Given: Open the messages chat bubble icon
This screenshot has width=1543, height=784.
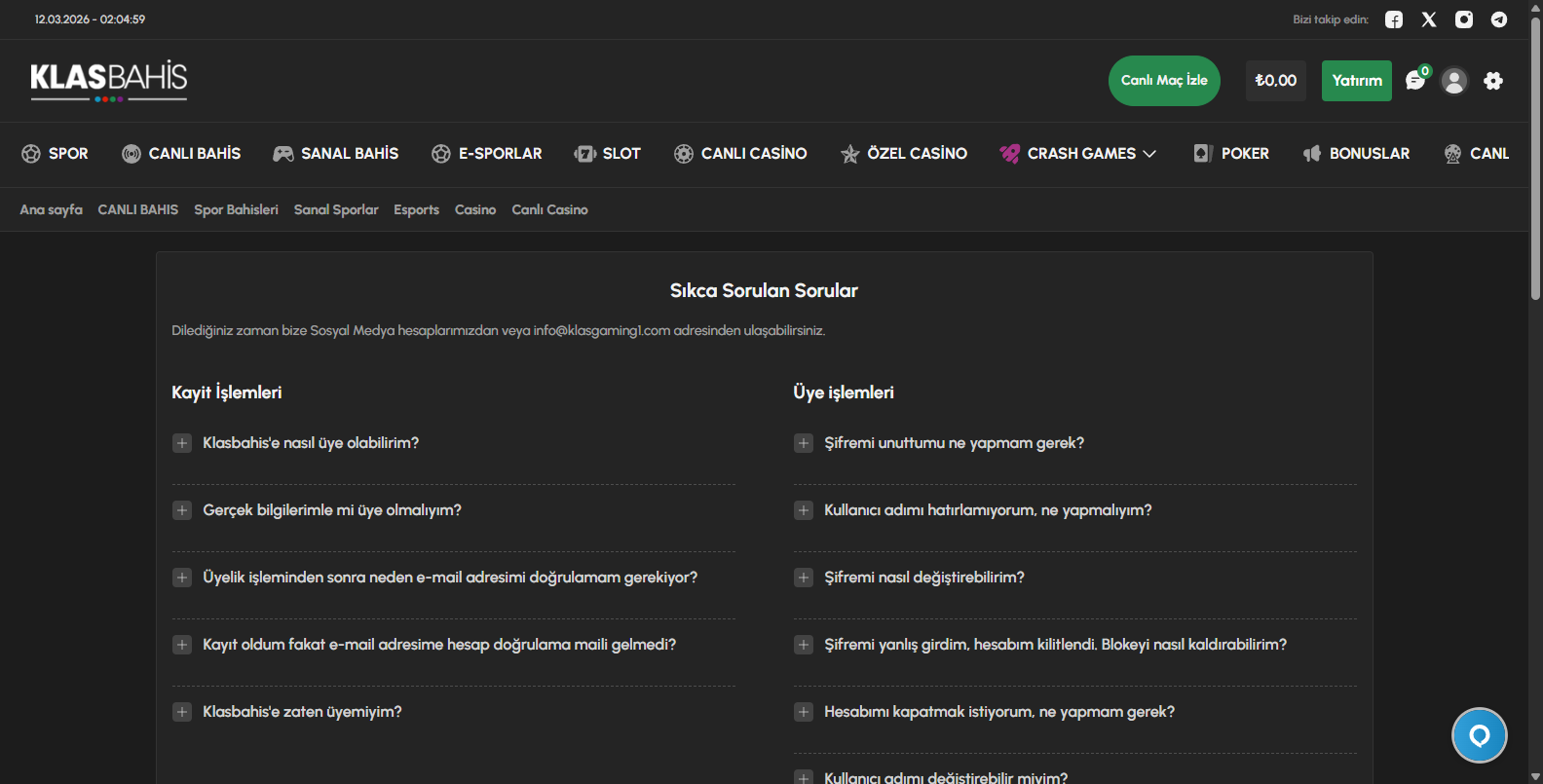Looking at the screenshot, I should pos(1415,81).
